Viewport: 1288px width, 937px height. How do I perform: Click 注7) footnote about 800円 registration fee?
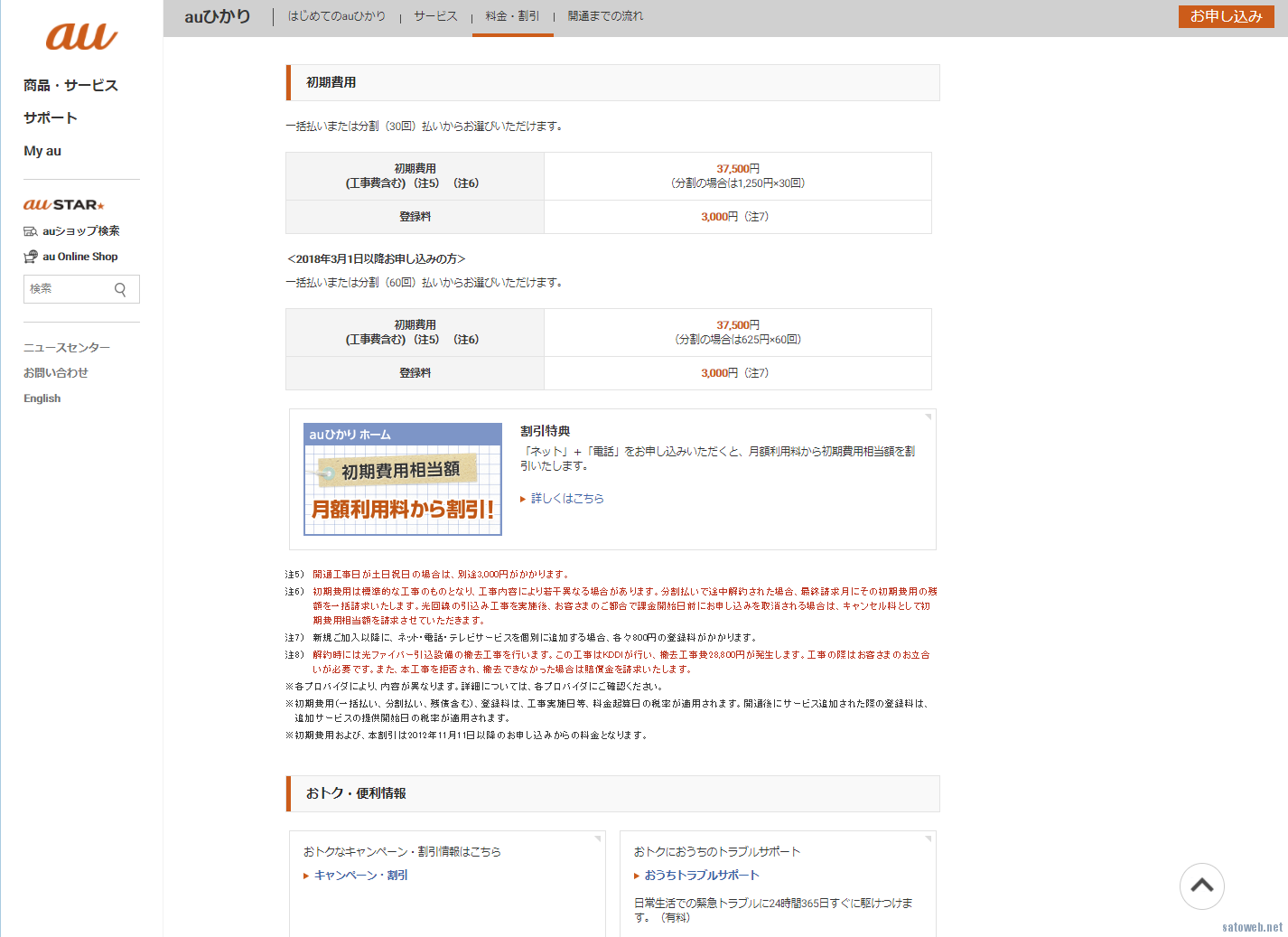(x=522, y=638)
